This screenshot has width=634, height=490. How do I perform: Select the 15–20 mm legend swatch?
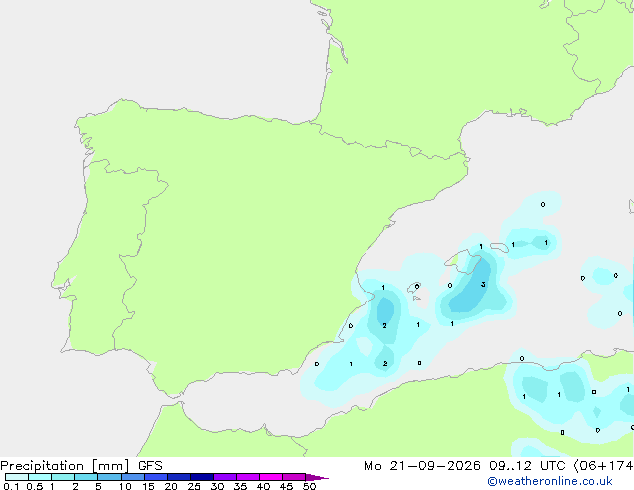point(156,477)
